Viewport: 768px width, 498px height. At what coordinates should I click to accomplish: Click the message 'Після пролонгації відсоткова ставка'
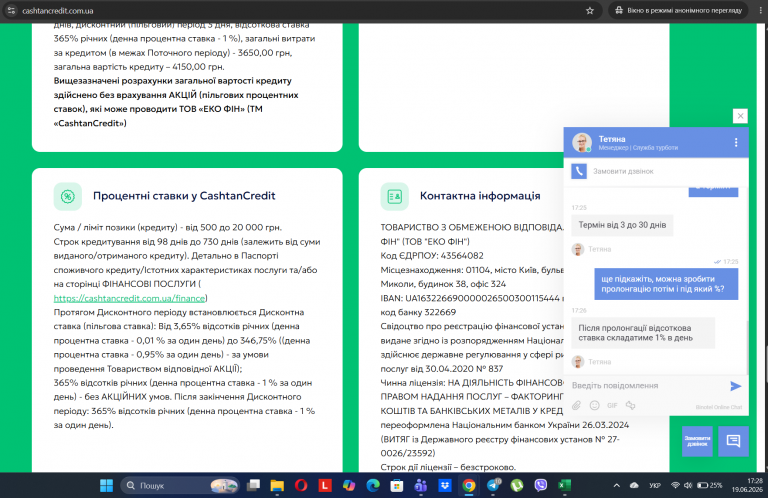click(643, 333)
